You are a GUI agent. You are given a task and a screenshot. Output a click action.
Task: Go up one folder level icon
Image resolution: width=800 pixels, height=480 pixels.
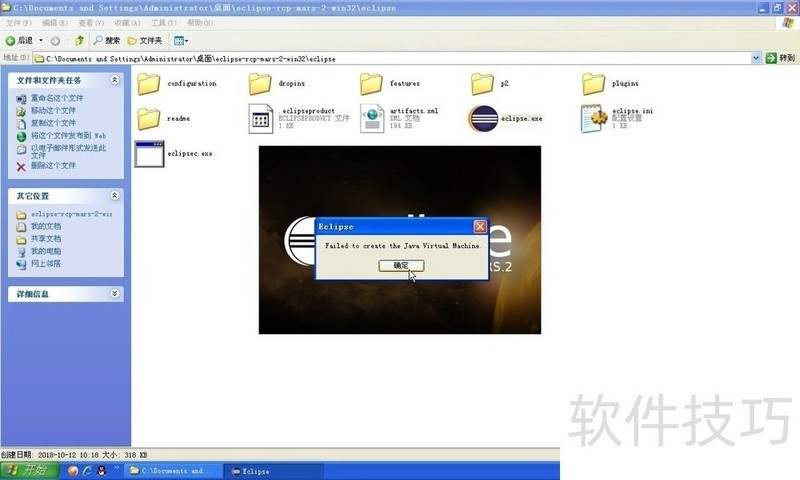(79, 40)
